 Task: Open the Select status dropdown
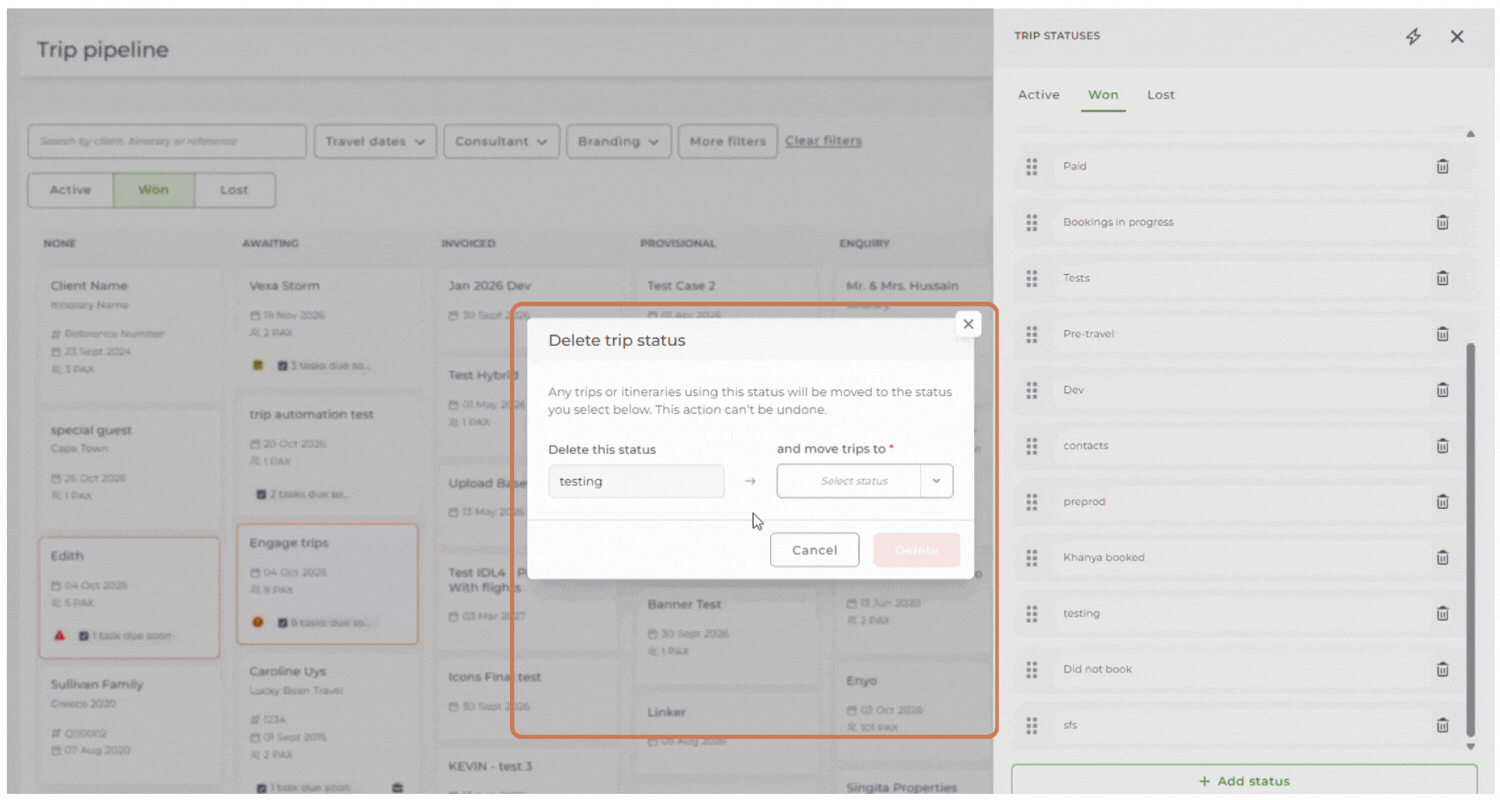pyautogui.click(x=865, y=481)
